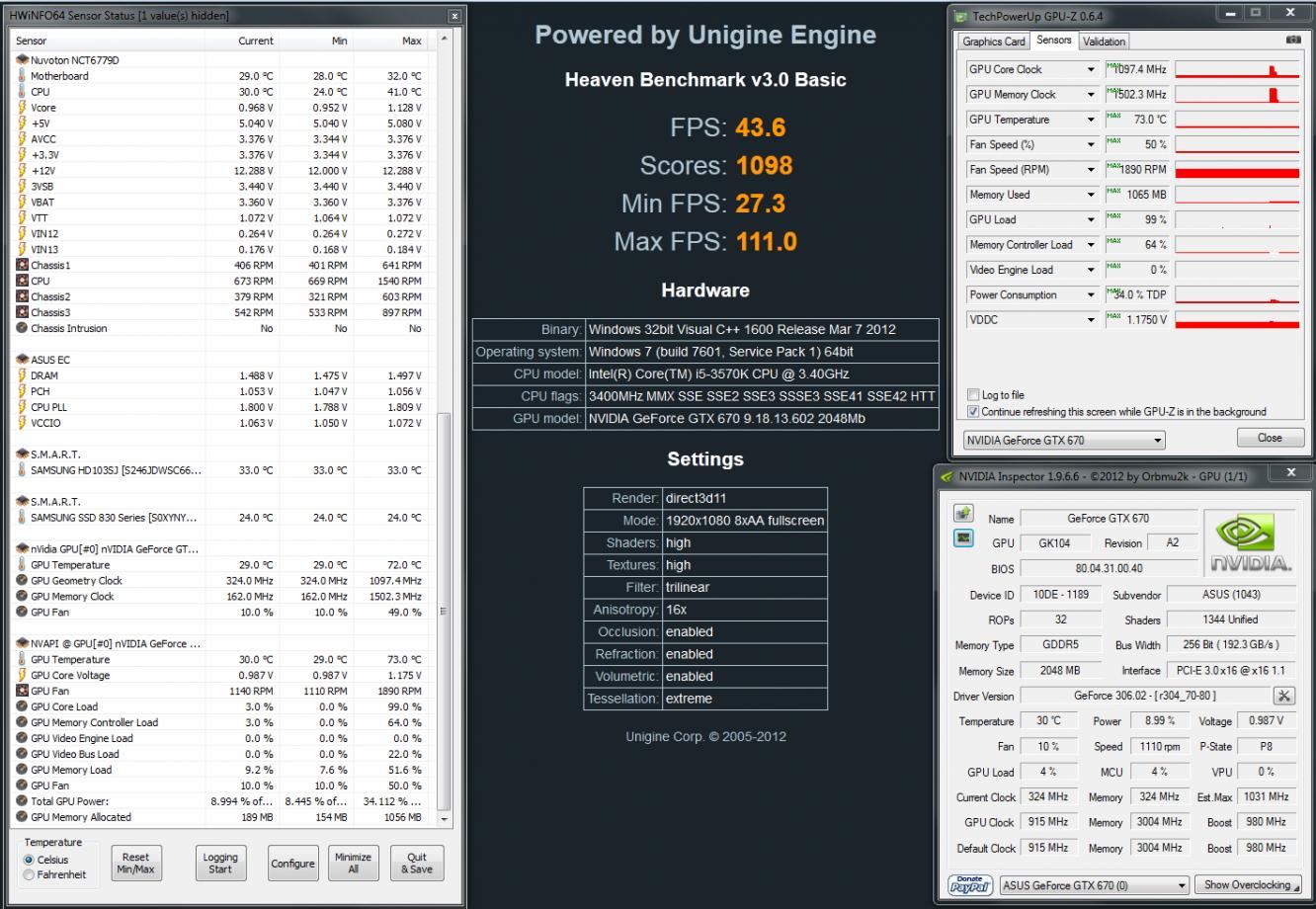Open the Memory Controller Load dropdown

pos(1092,245)
